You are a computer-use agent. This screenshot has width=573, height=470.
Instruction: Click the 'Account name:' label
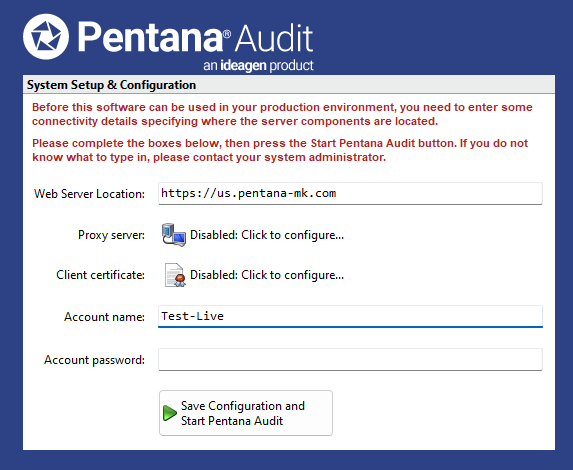click(x=104, y=317)
